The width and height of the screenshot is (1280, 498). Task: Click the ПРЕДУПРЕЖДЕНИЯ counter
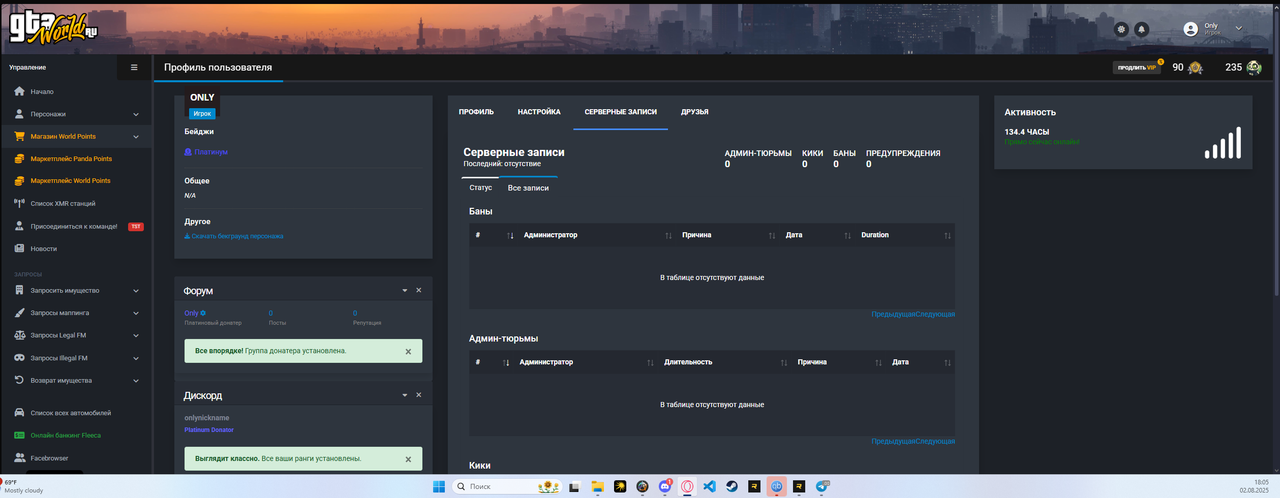903,158
